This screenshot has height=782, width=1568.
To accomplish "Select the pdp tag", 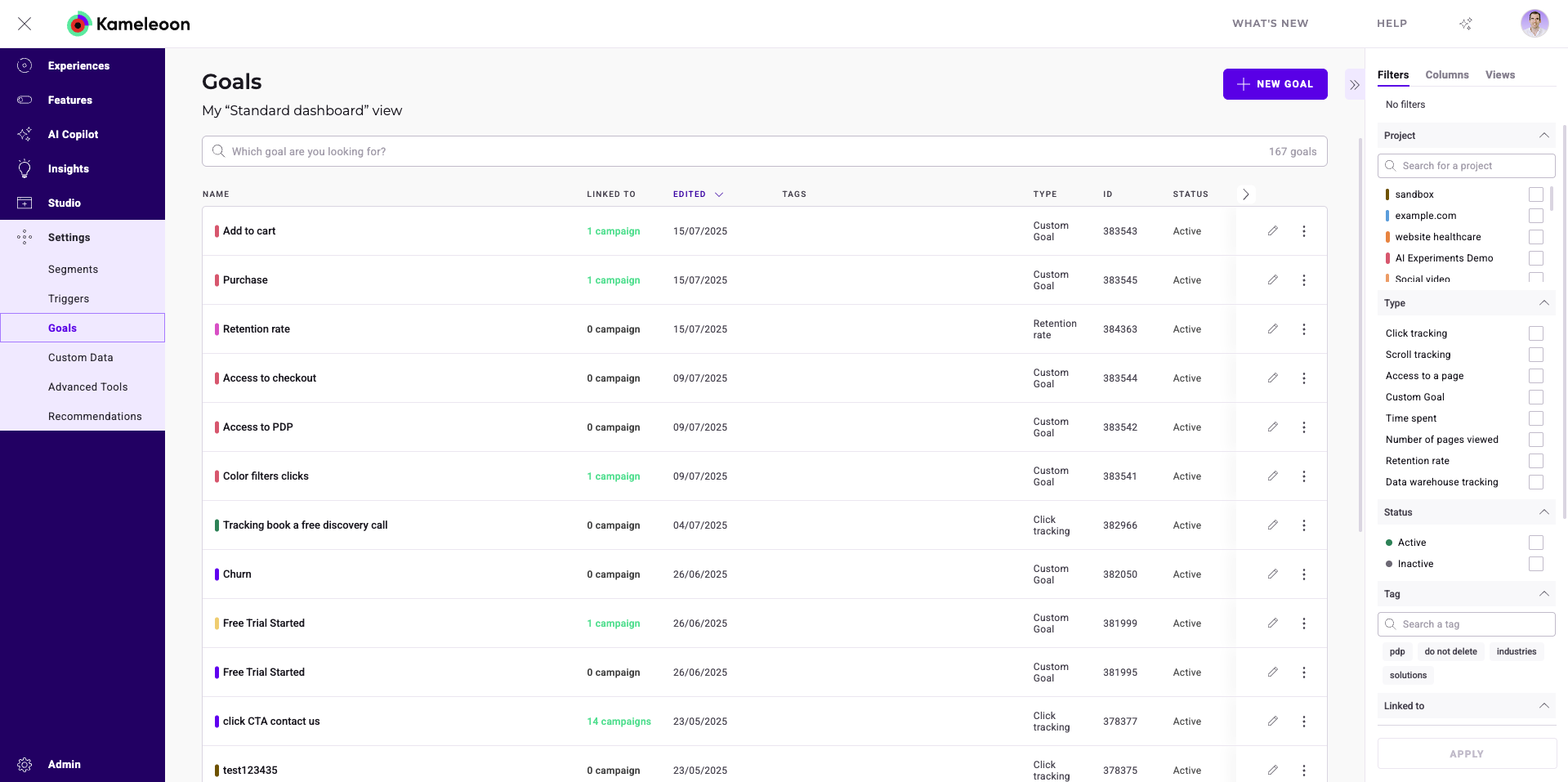I will click(1397, 652).
